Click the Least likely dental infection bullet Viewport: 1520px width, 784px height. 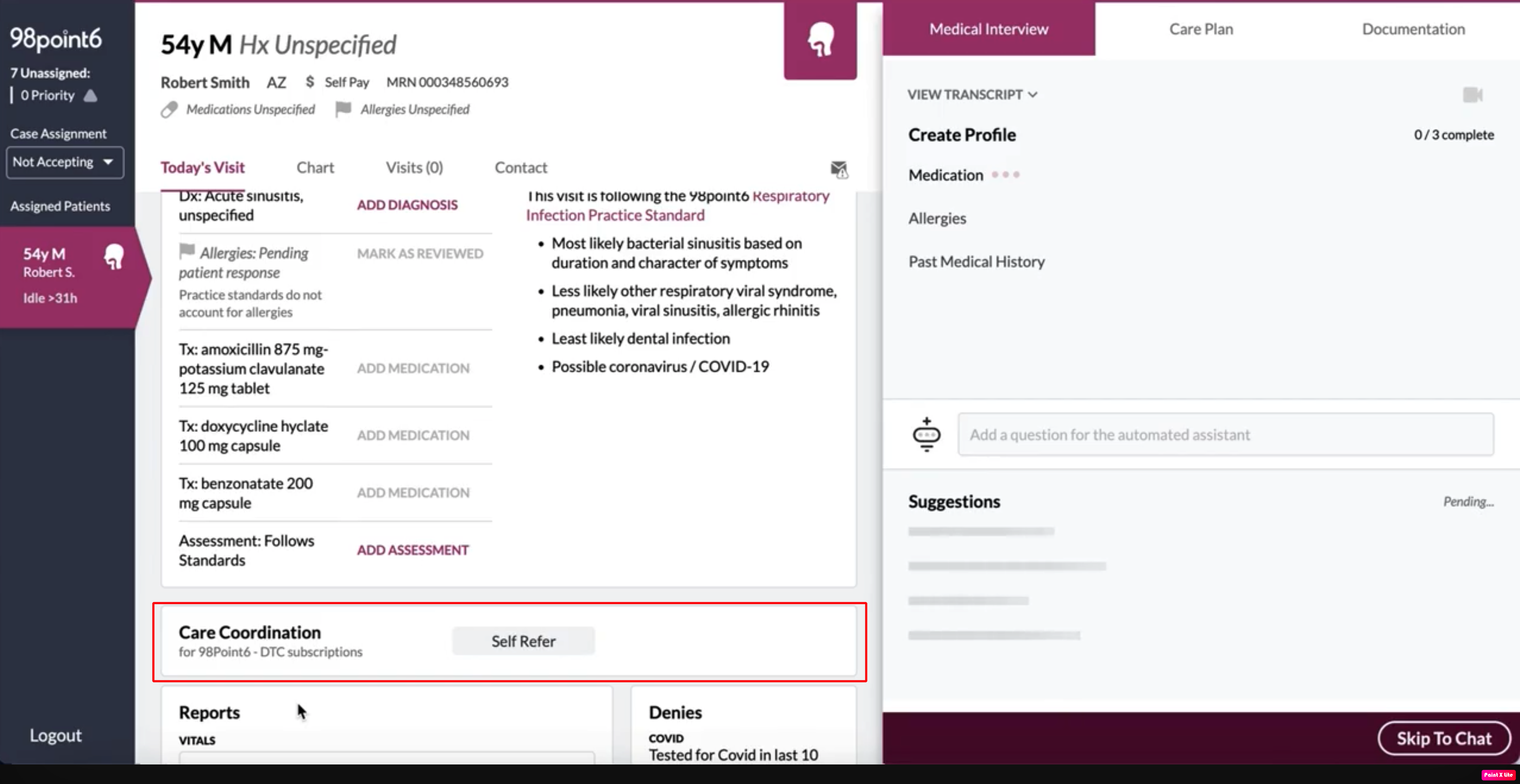tap(641, 338)
